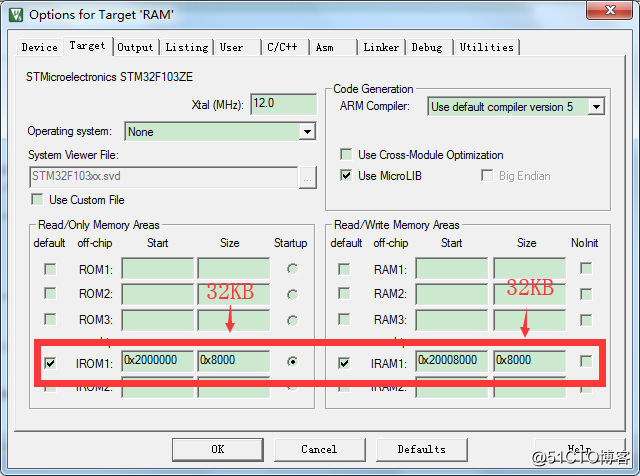The height and width of the screenshot is (476, 640).
Task: Click the ROM1 Start address field
Action: (x=158, y=268)
